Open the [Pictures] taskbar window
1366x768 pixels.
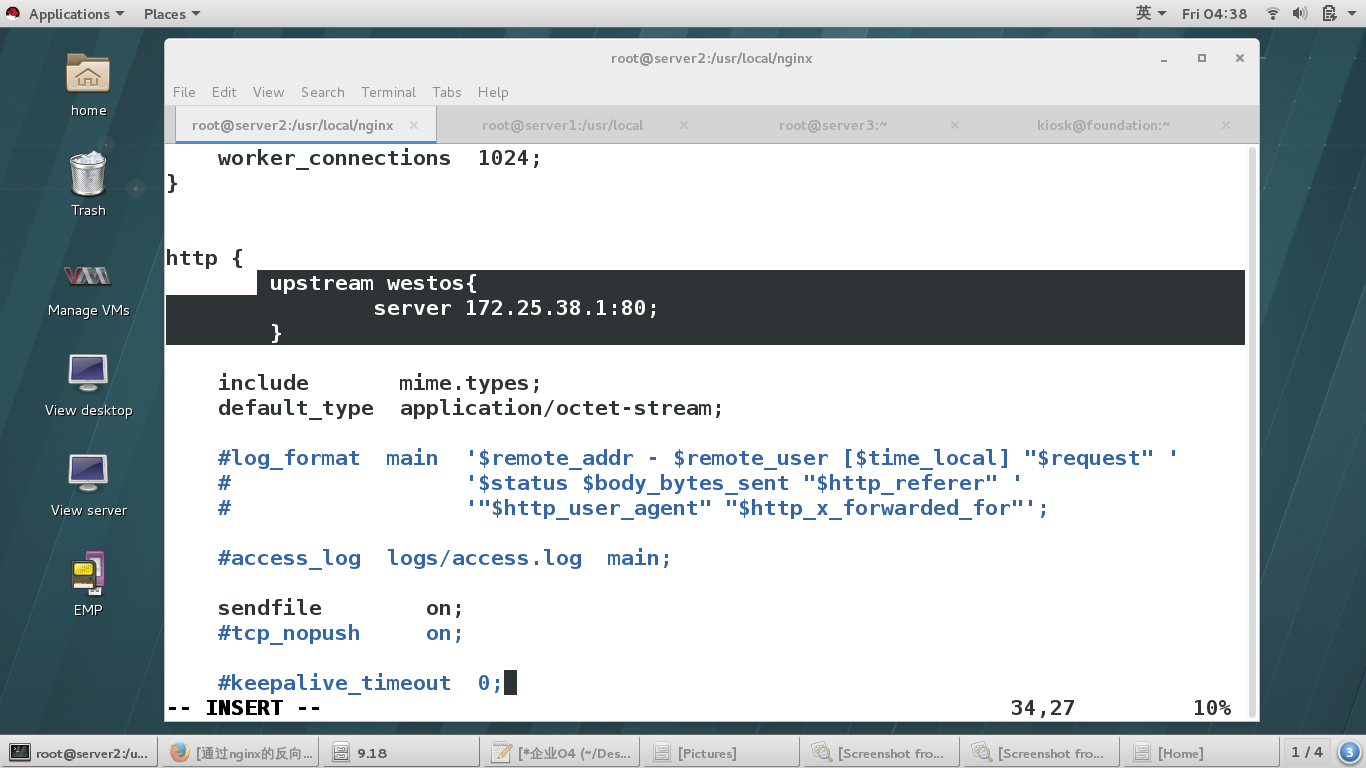tap(721, 753)
